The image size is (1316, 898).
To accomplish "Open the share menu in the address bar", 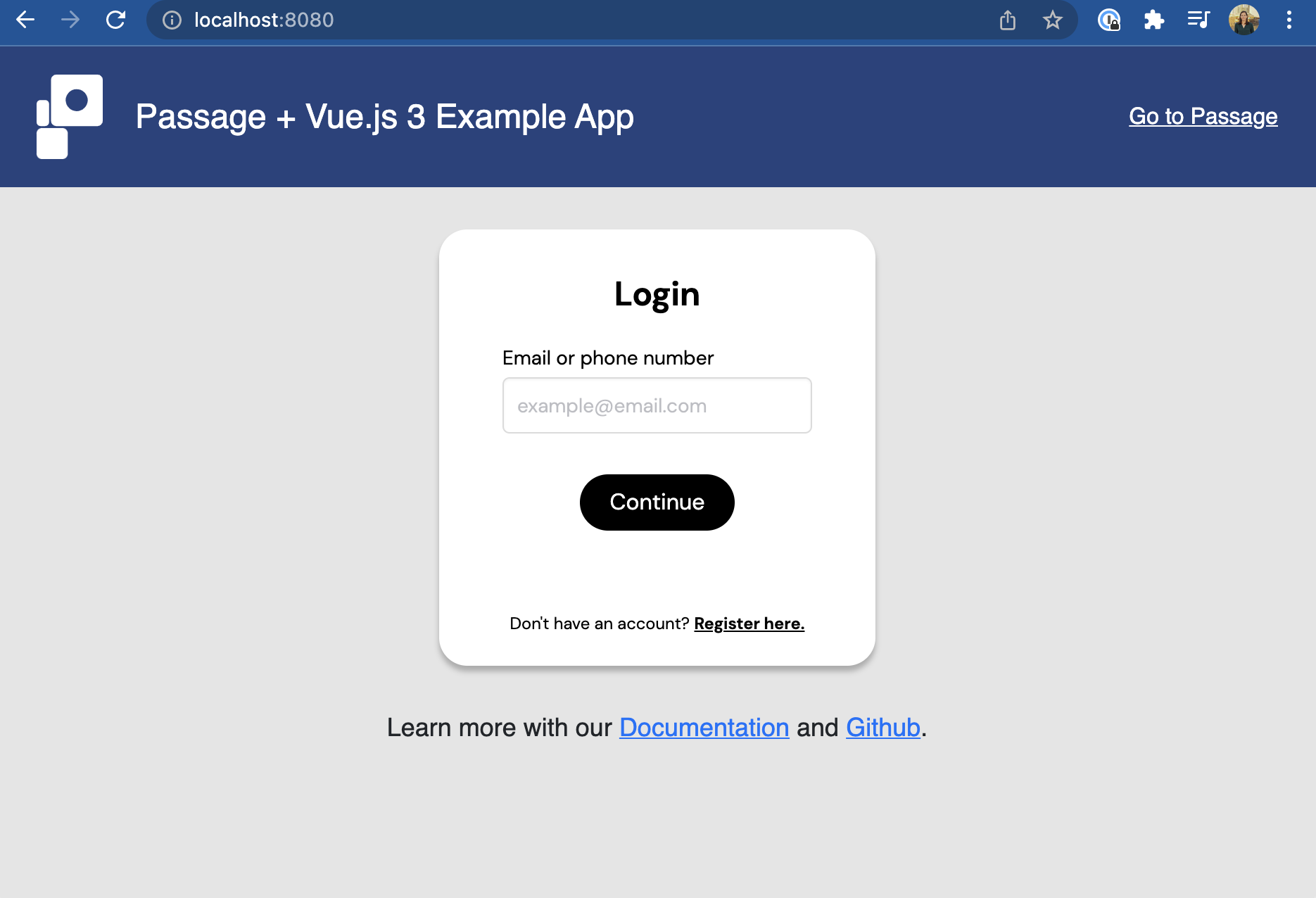I will pyautogui.click(x=1008, y=20).
